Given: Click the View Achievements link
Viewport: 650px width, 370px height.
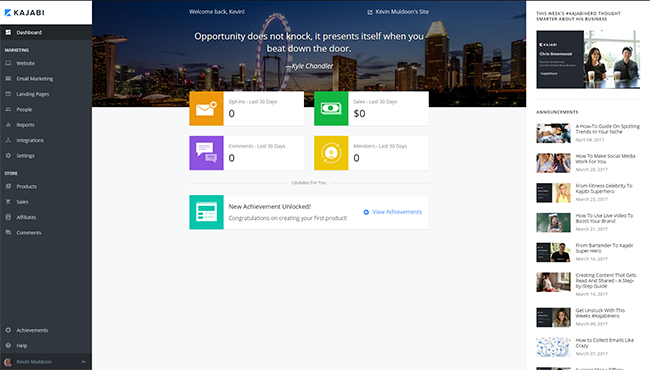Looking at the screenshot, I should tap(397, 212).
